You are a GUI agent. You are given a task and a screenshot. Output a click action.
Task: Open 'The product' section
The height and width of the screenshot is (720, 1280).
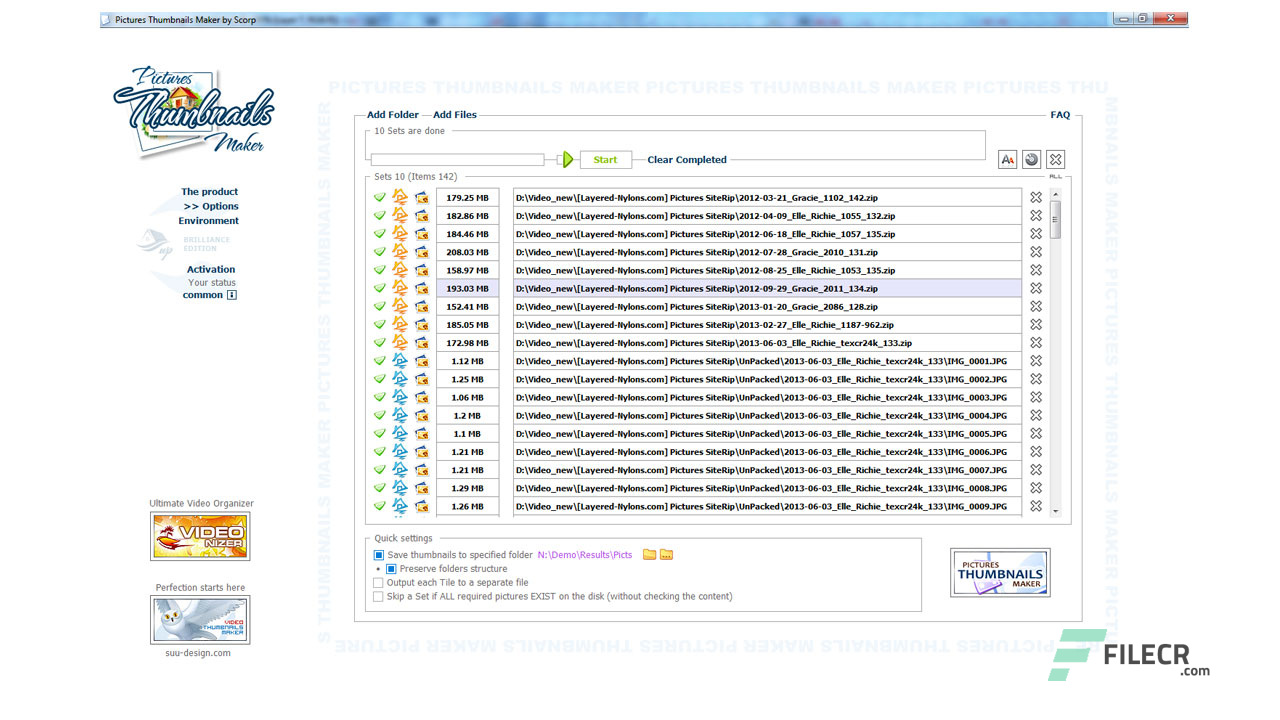pos(210,192)
